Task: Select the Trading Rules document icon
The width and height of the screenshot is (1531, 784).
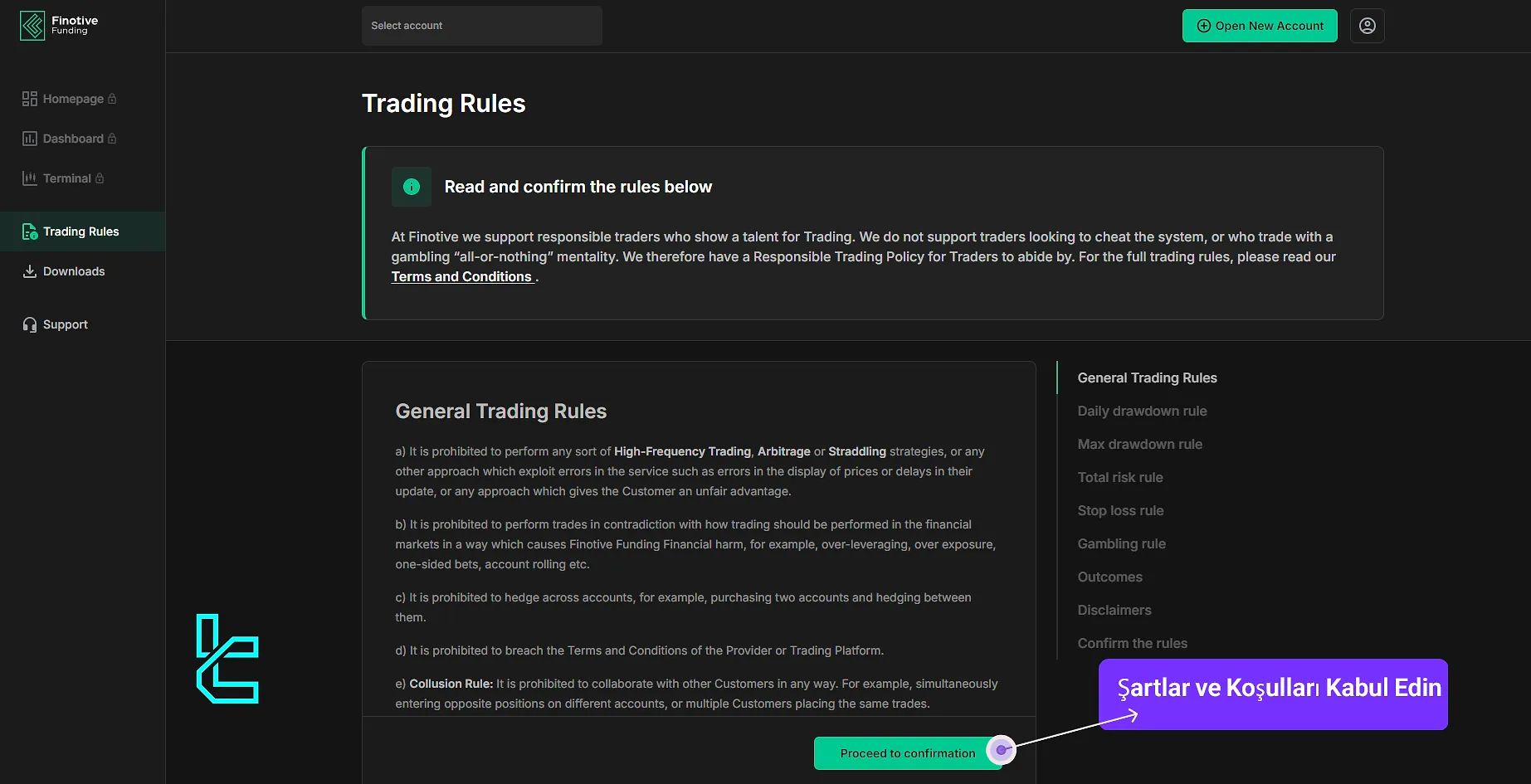Action: click(29, 231)
